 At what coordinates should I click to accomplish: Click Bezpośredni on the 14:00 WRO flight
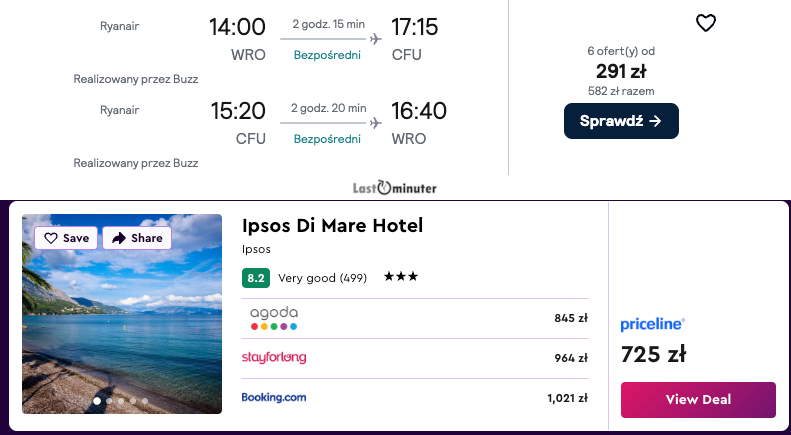pyautogui.click(x=327, y=55)
